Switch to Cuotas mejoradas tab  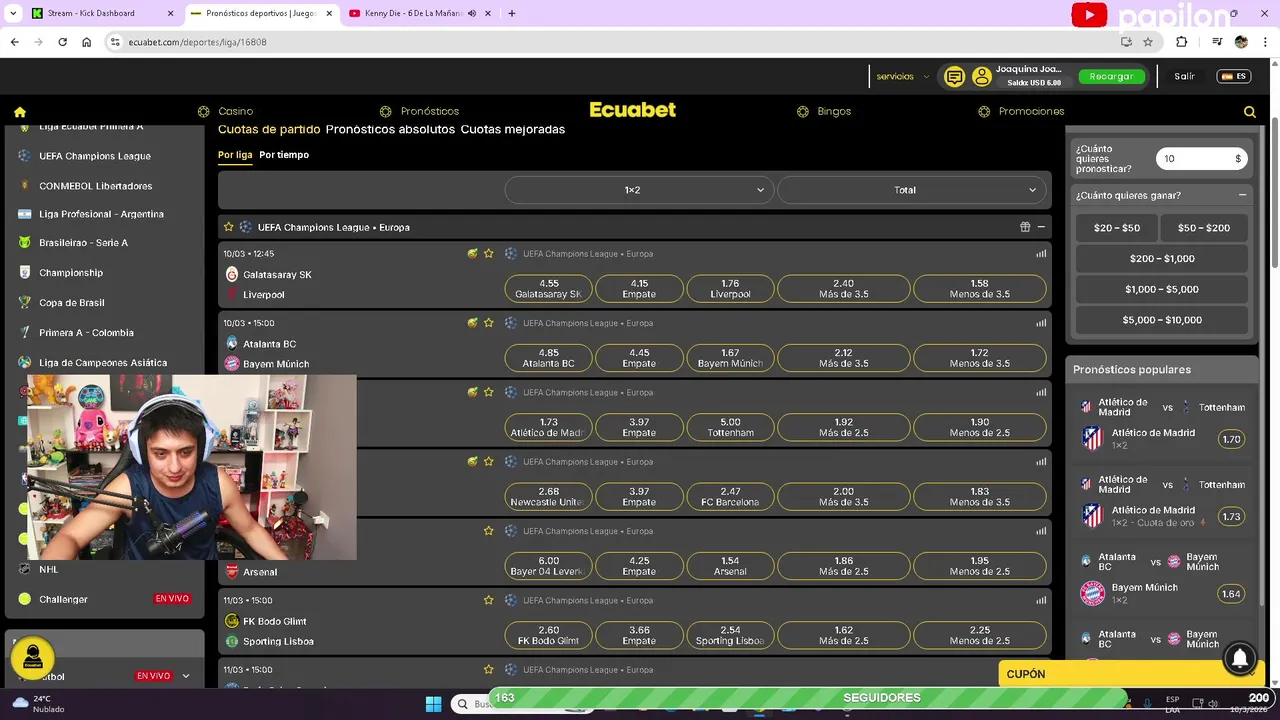(x=513, y=129)
